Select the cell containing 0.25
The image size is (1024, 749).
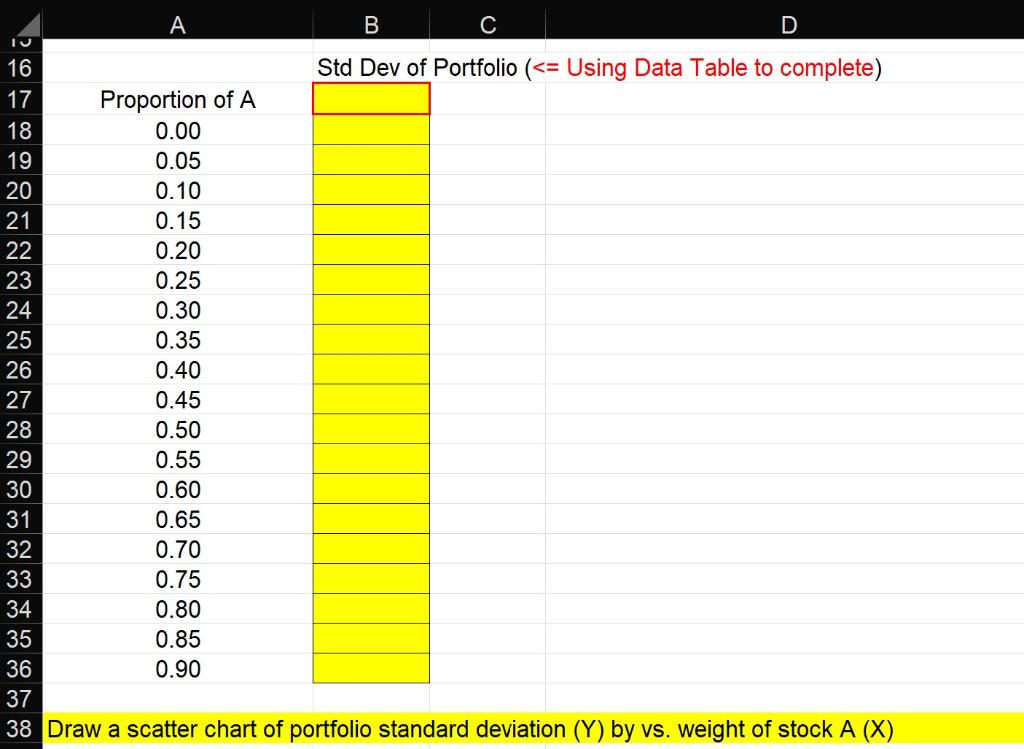click(177, 280)
